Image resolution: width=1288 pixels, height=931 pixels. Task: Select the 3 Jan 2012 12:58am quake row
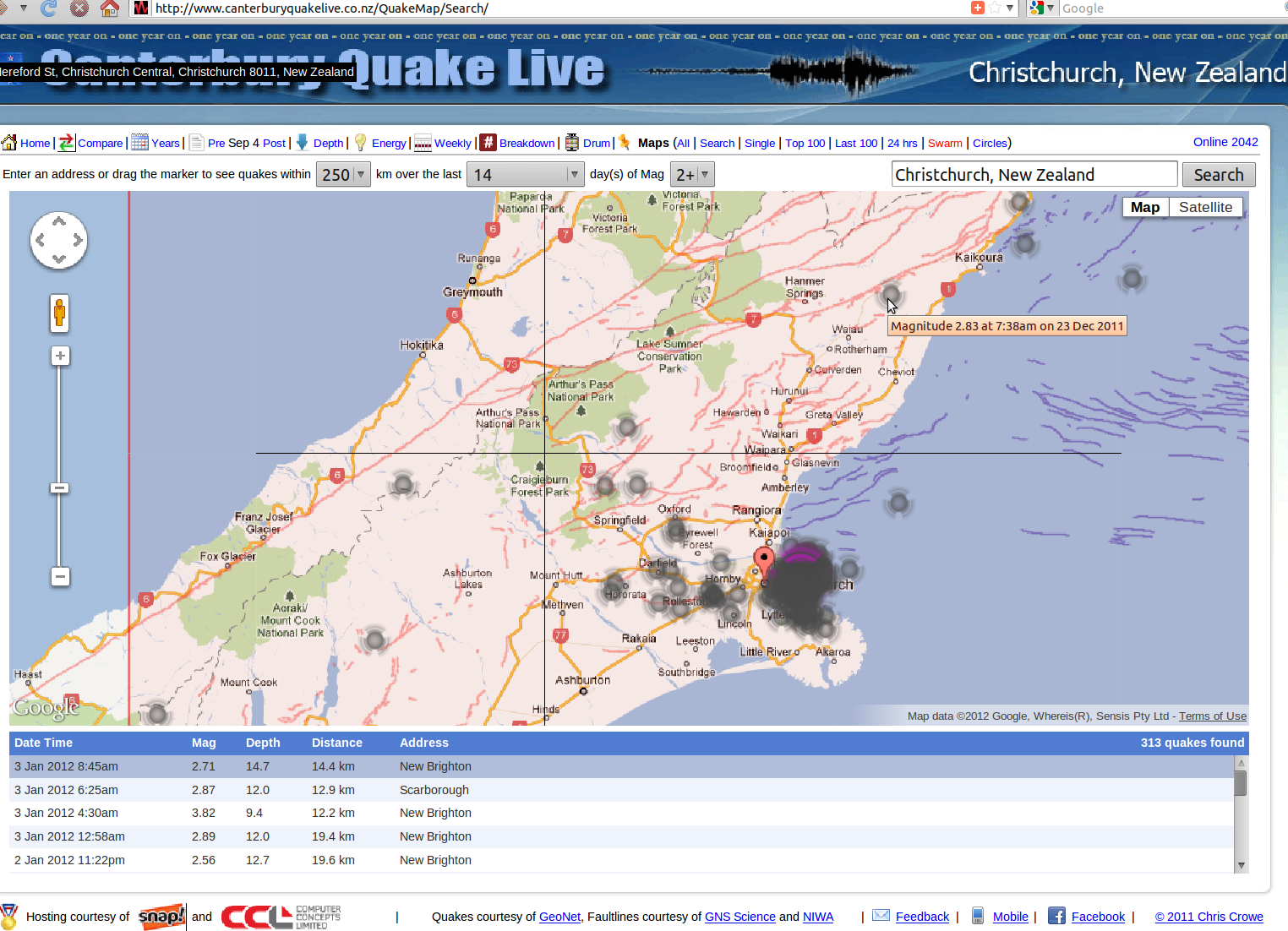[621, 836]
